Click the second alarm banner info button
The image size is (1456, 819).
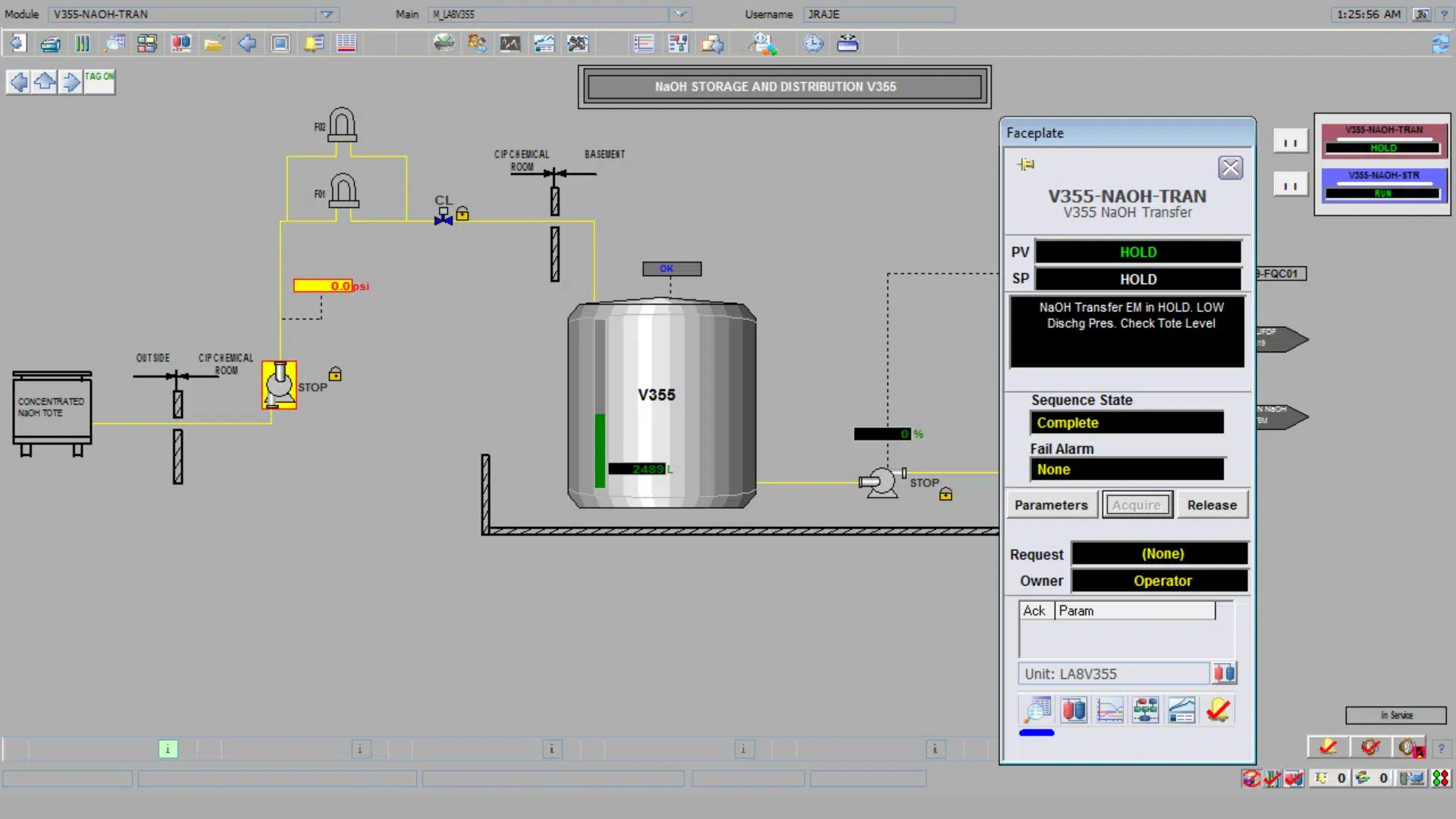(360, 749)
